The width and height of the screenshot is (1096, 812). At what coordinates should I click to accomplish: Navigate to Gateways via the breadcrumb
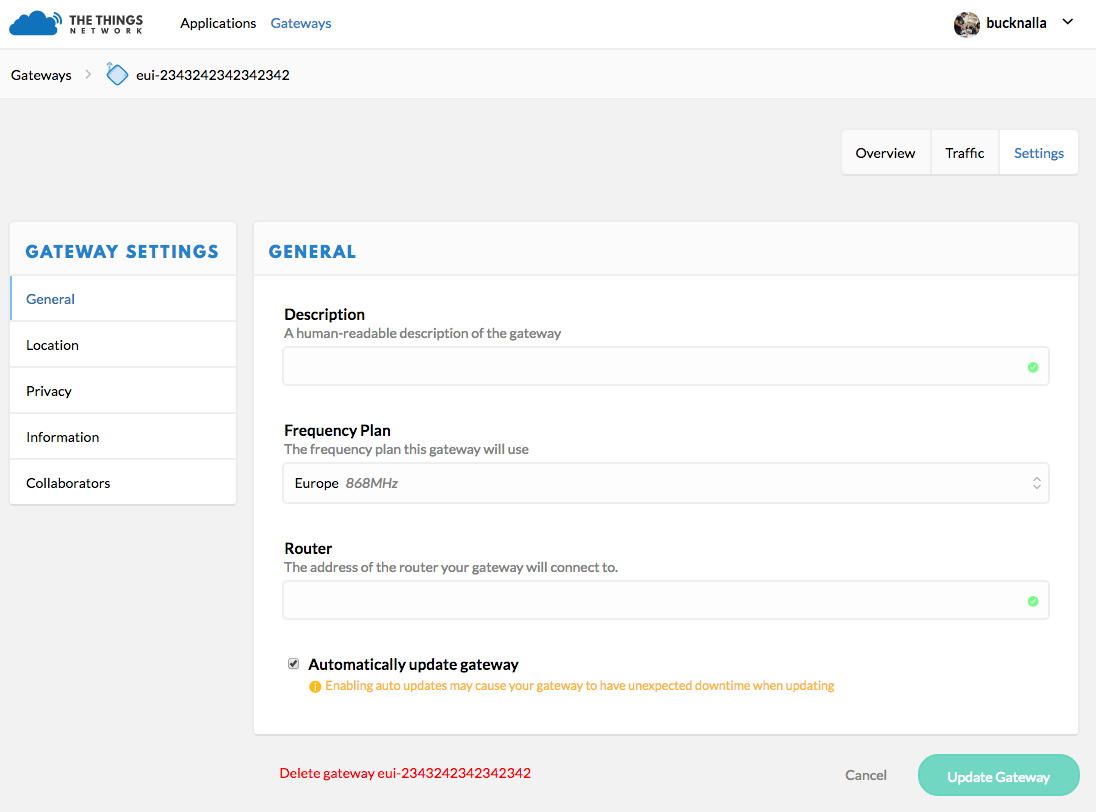[41, 73]
